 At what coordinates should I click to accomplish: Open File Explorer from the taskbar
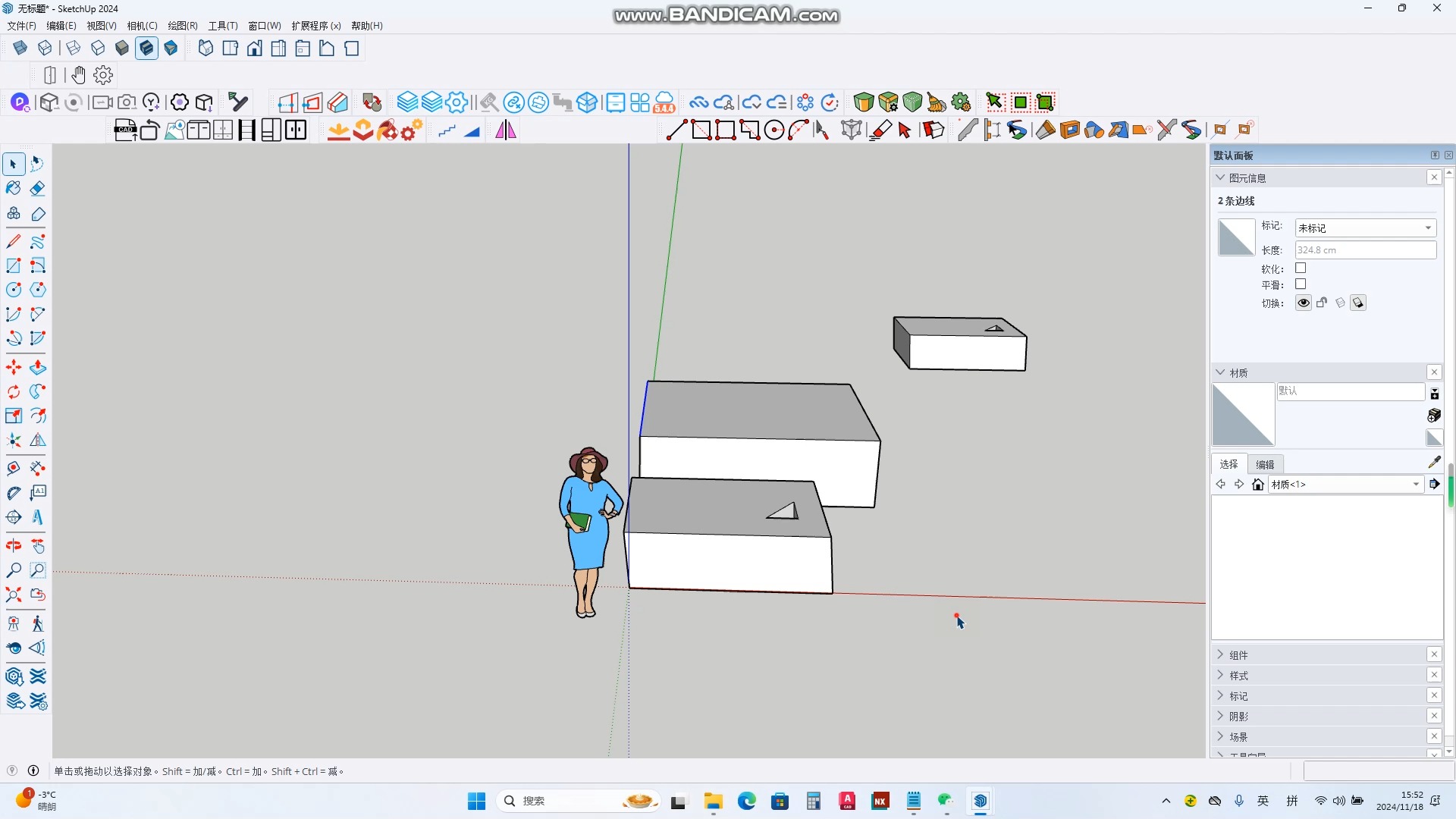pyautogui.click(x=713, y=802)
